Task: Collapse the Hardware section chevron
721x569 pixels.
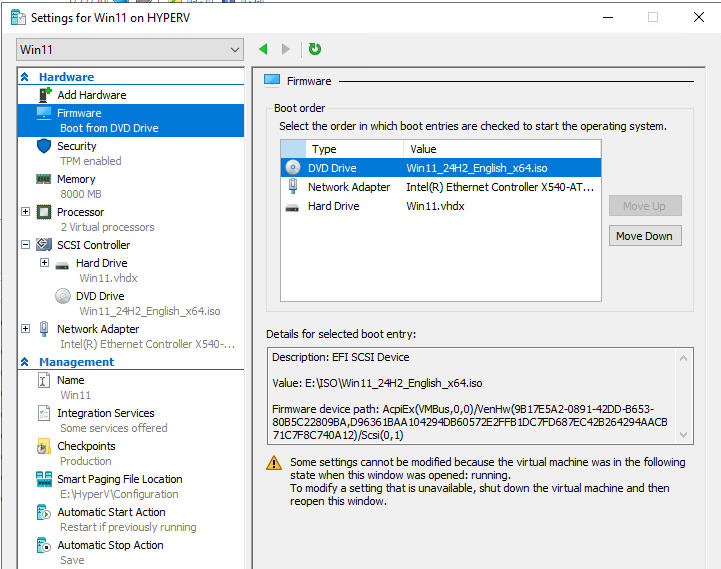Action: coord(25,77)
